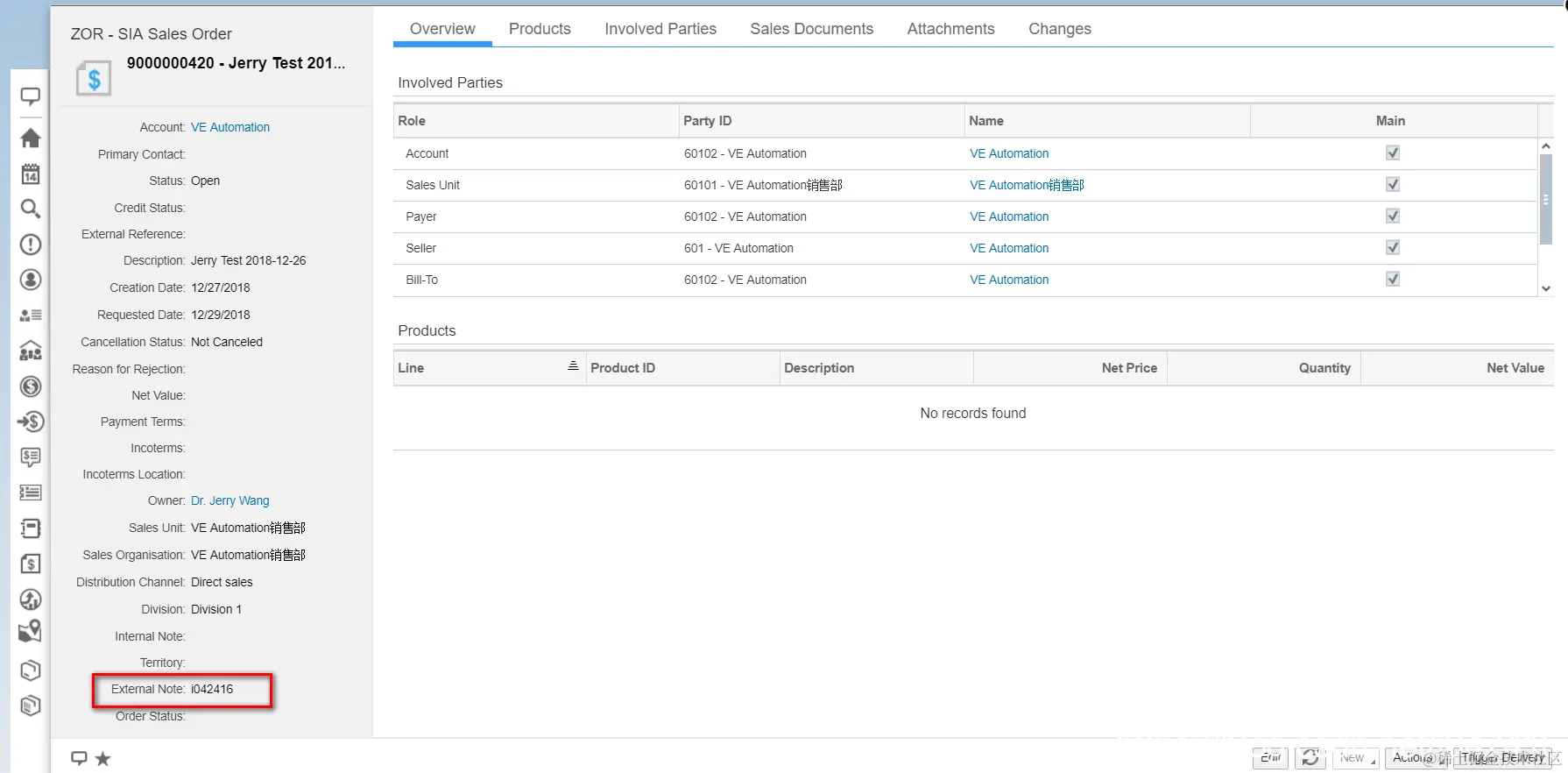Open the person-with-list icon in sidebar
Viewport: 1568px width, 773px height.
[31, 315]
